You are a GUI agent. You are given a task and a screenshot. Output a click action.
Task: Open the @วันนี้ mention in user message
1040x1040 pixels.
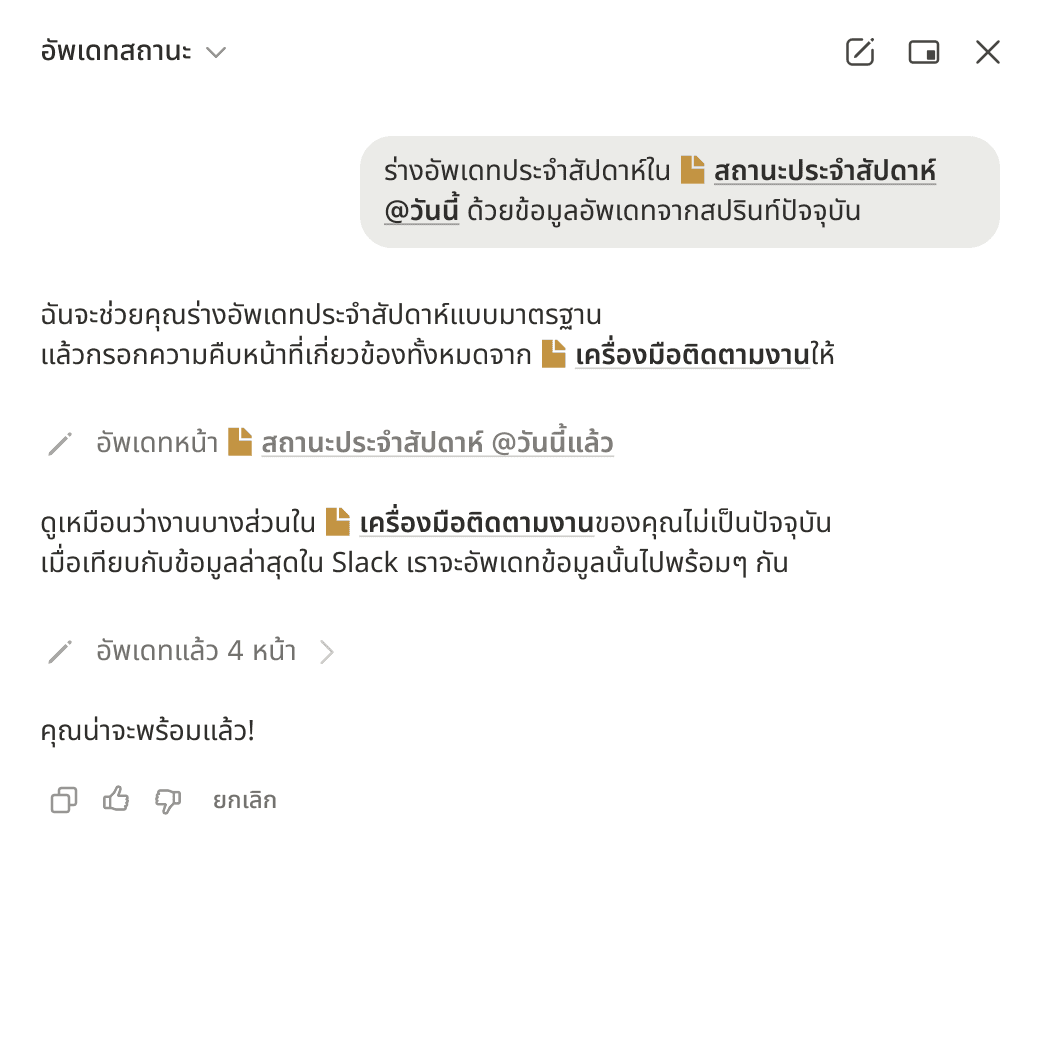421,211
